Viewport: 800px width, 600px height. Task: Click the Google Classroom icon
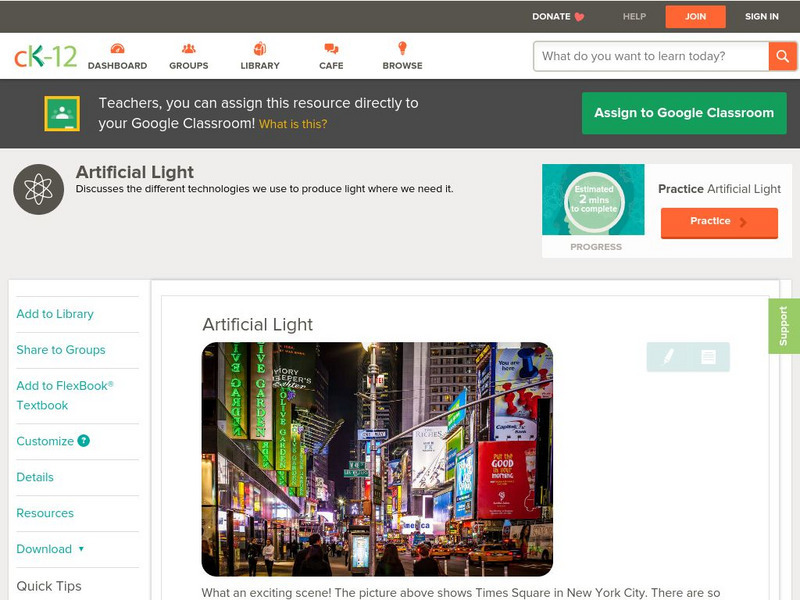(62, 113)
